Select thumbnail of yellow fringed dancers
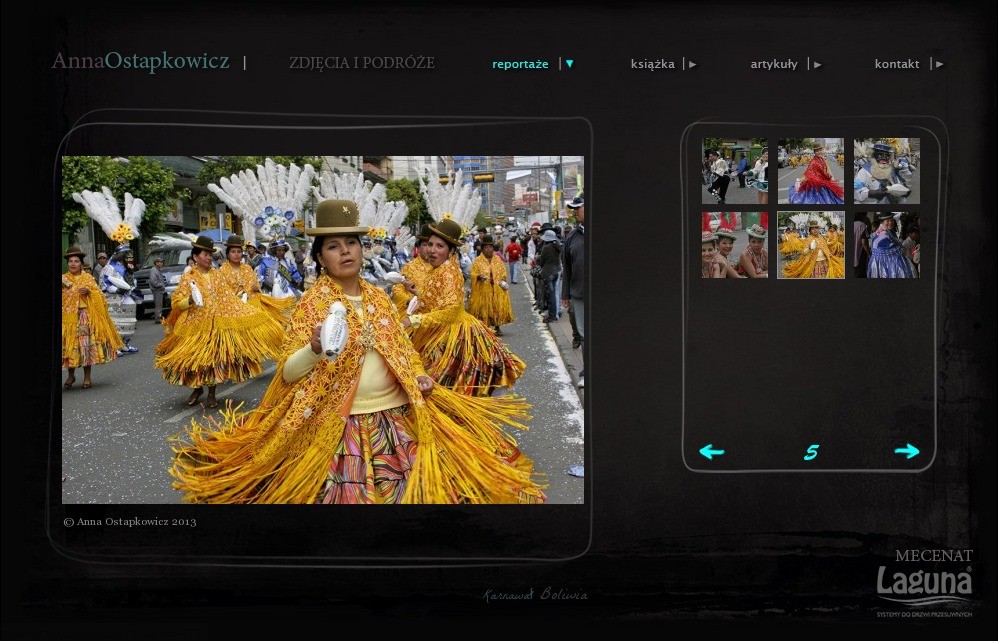Image resolution: width=998 pixels, height=641 pixels. coord(811,245)
